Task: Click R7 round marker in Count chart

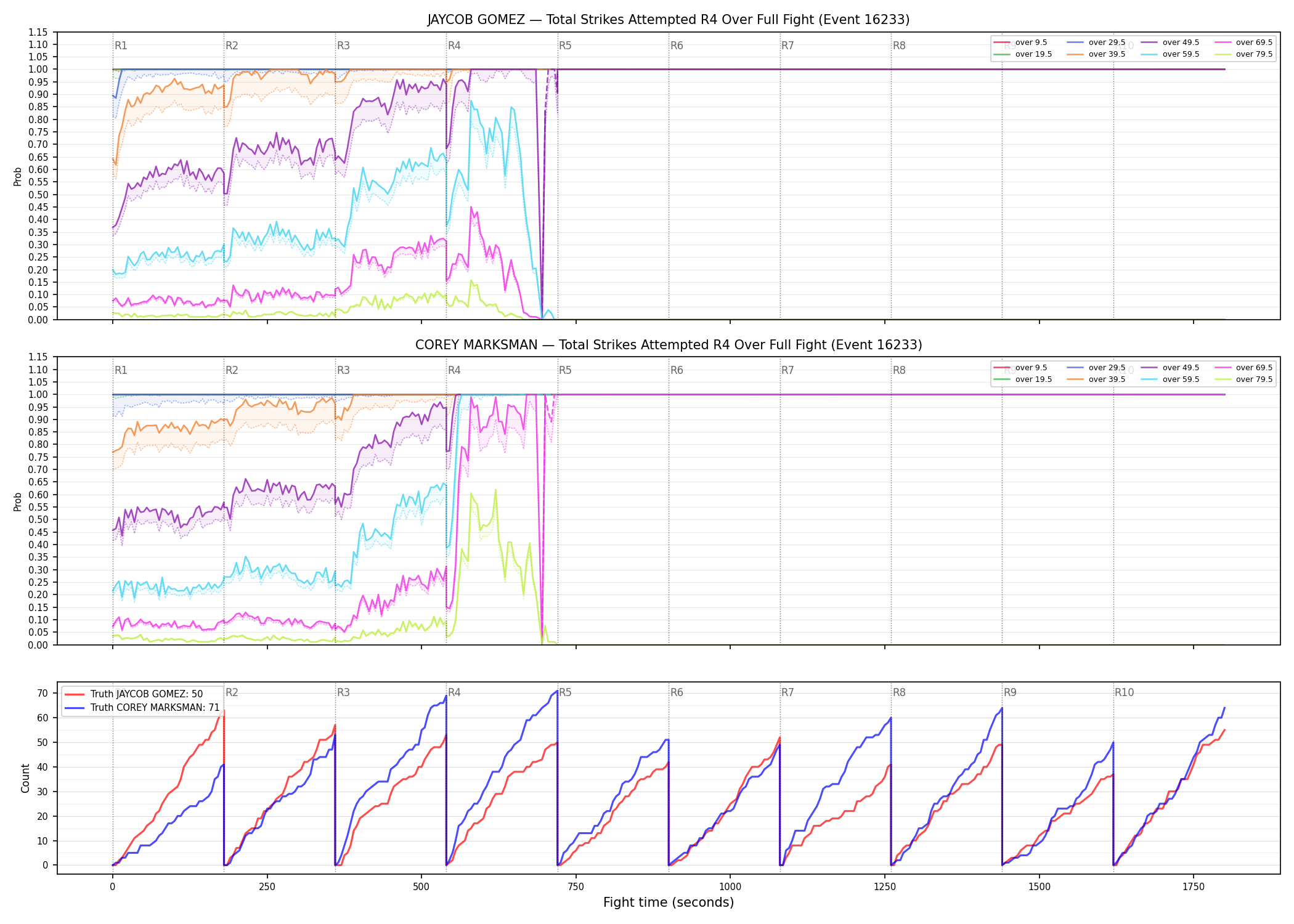Action: click(787, 692)
